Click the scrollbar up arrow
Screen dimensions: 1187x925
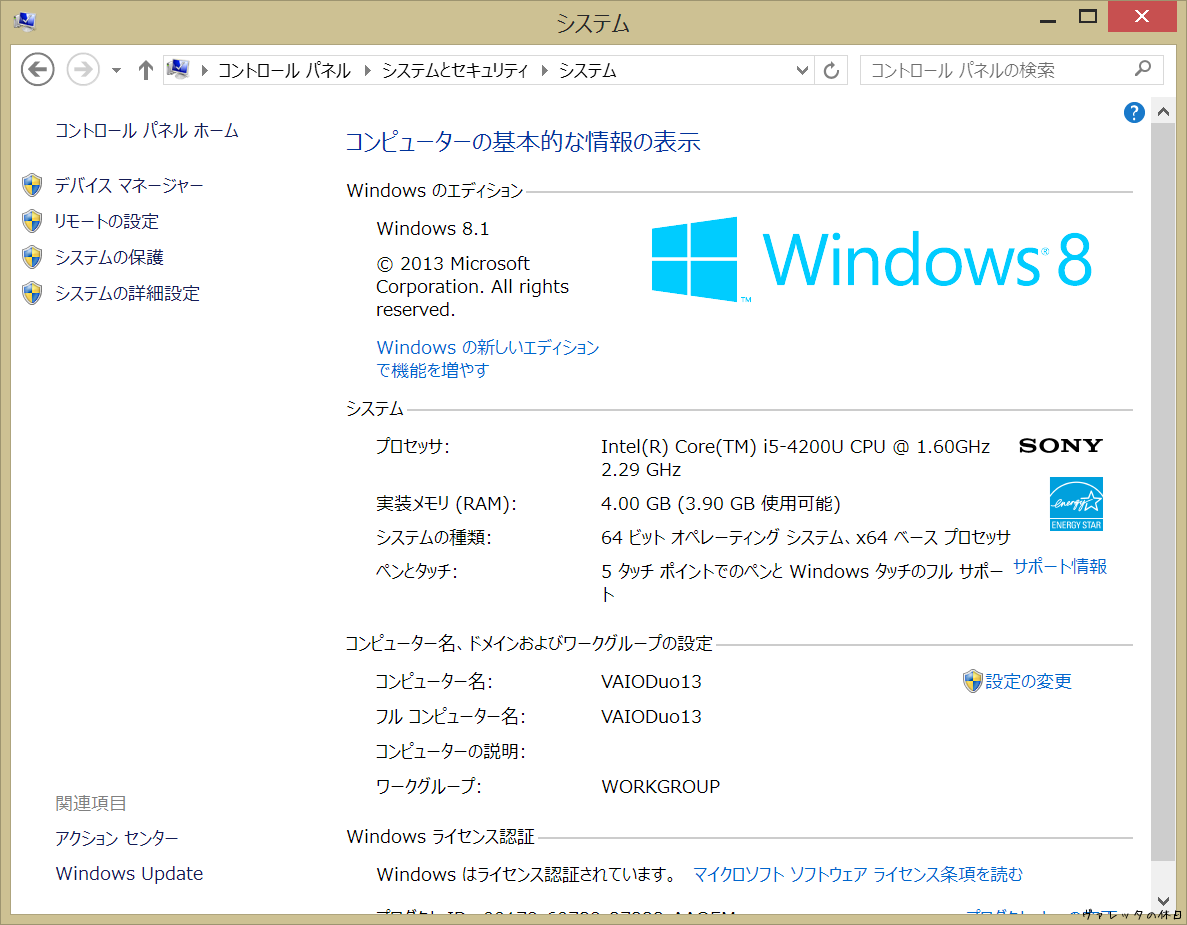point(1164,112)
